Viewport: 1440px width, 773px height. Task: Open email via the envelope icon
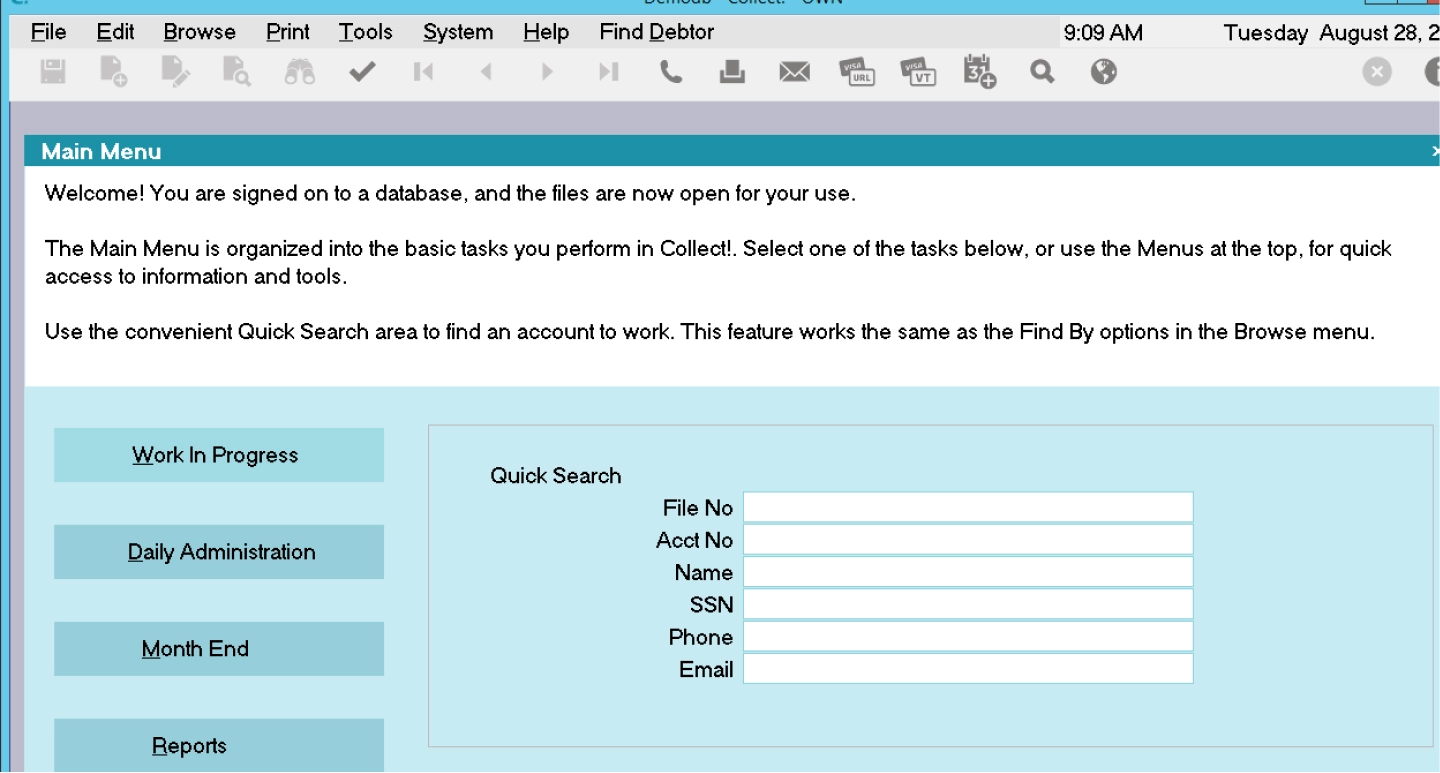(x=794, y=71)
